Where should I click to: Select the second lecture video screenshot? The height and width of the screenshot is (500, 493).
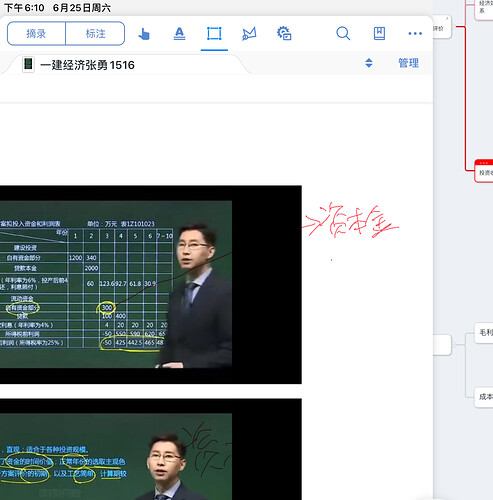[x=151, y=449]
